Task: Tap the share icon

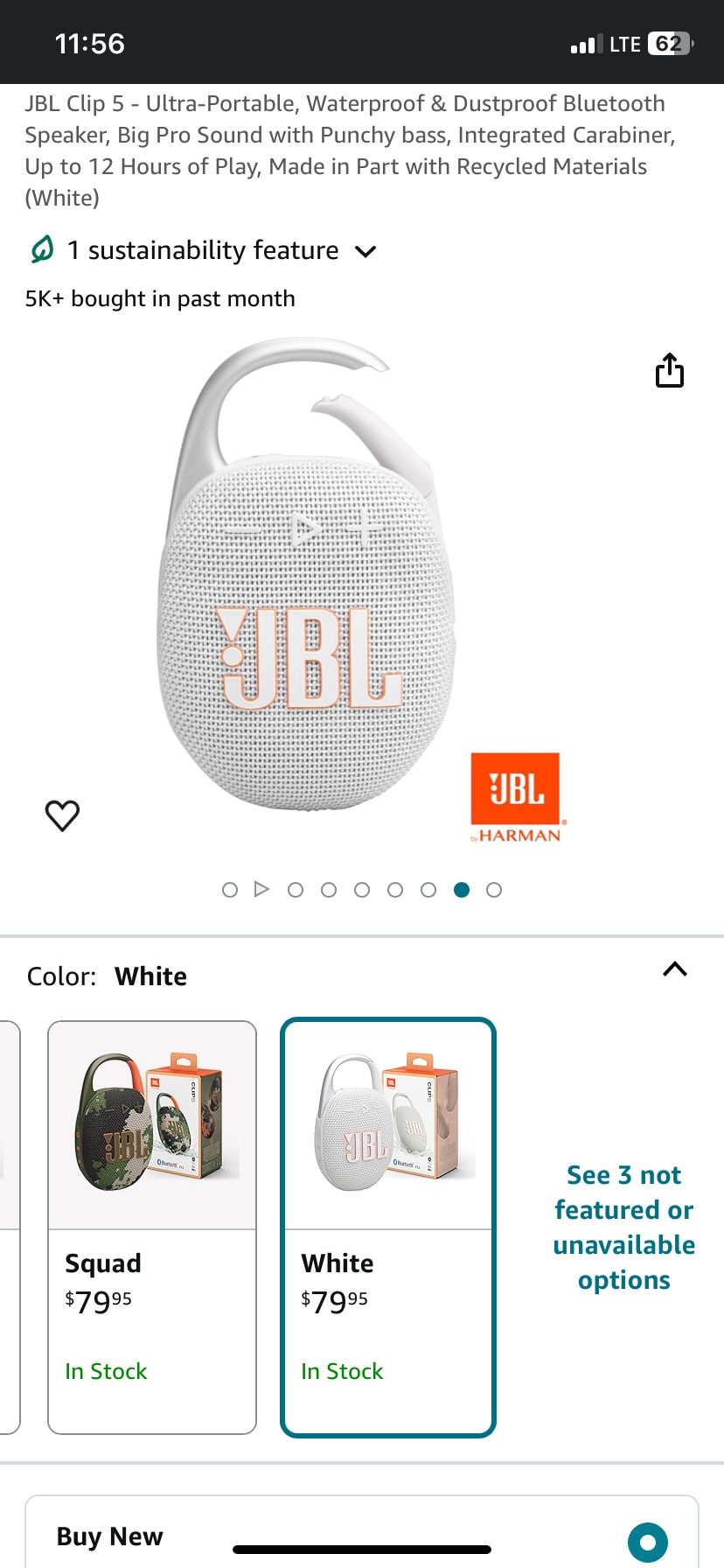Action: [670, 370]
